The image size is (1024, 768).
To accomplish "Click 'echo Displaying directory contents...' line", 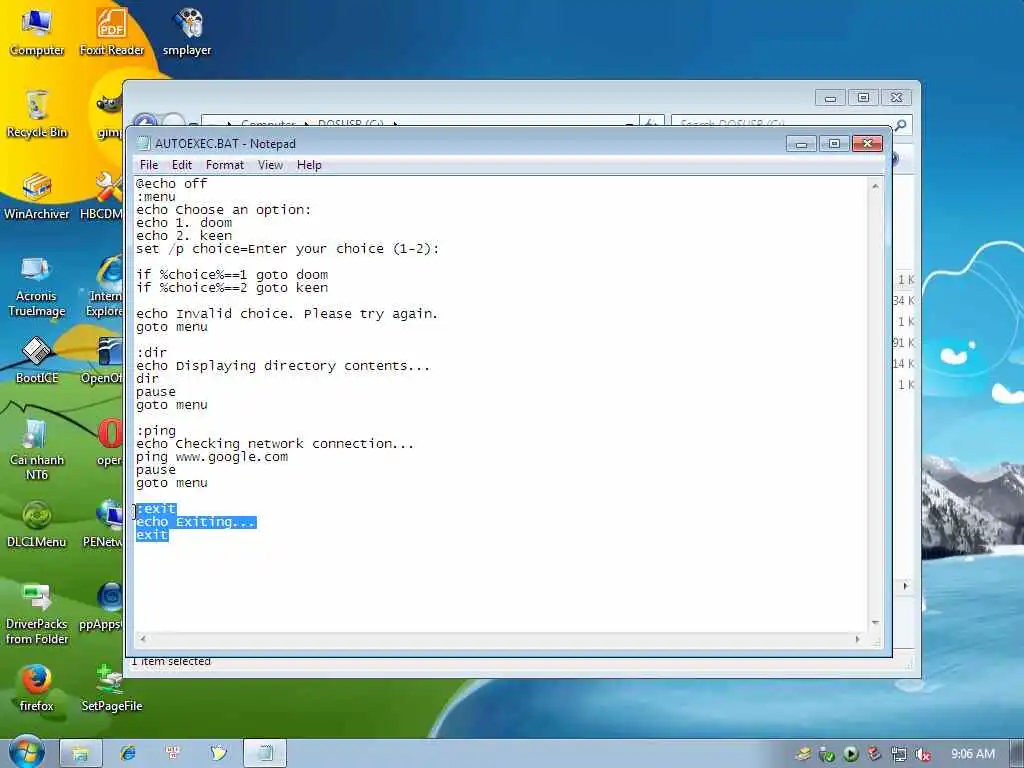I will pos(283,366).
